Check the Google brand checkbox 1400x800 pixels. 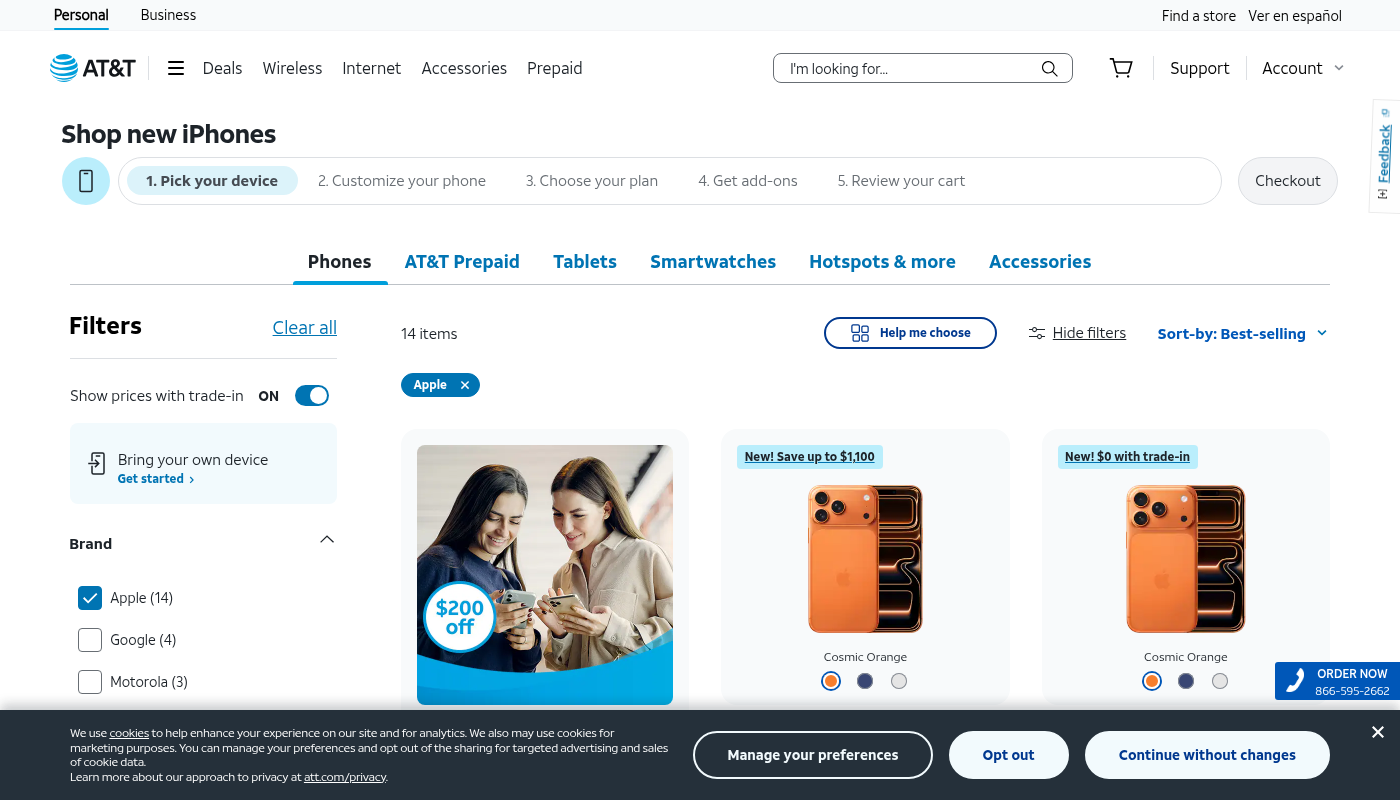(90, 640)
